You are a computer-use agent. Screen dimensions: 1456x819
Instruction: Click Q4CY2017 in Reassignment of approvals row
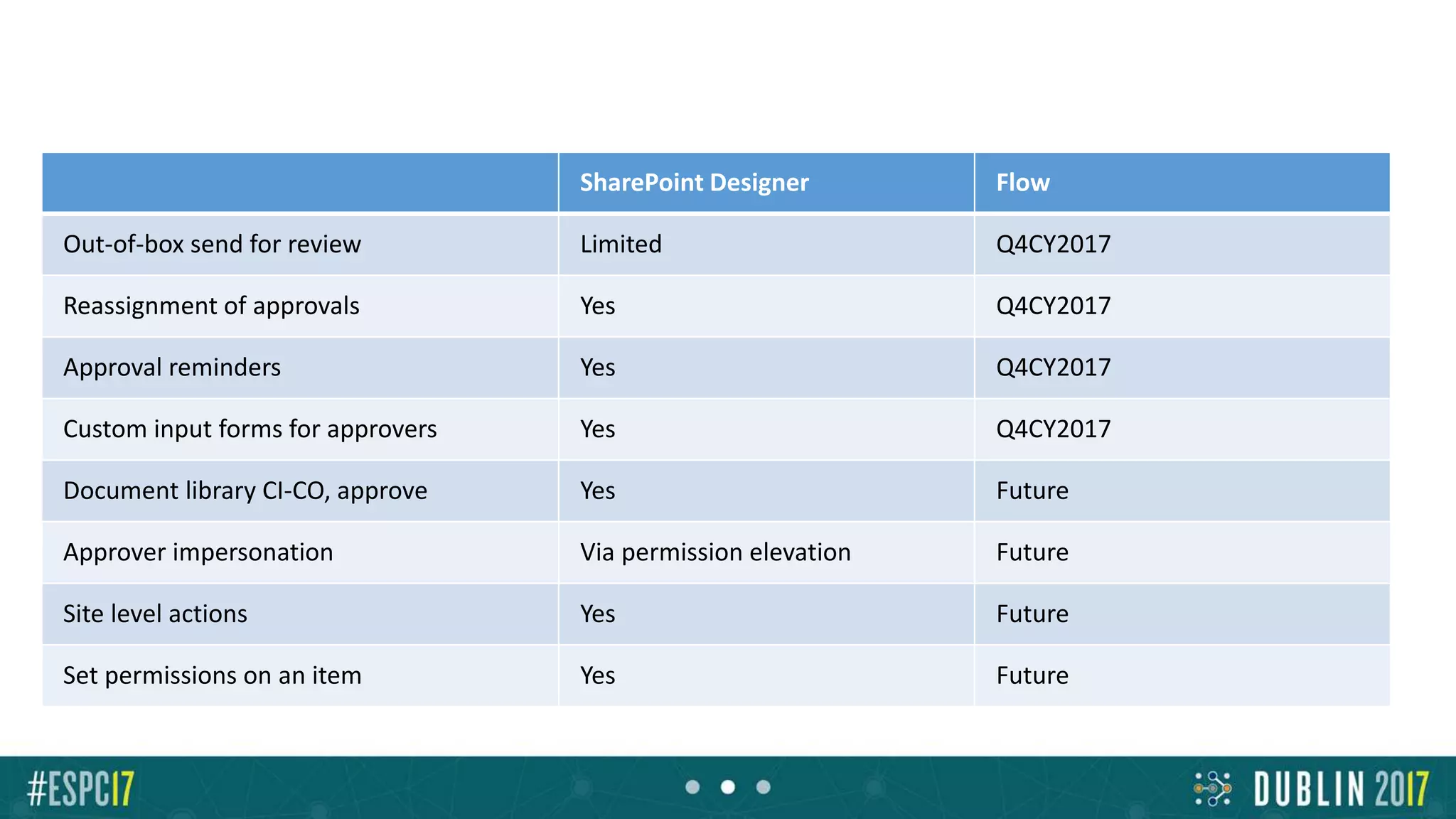tap(1053, 306)
